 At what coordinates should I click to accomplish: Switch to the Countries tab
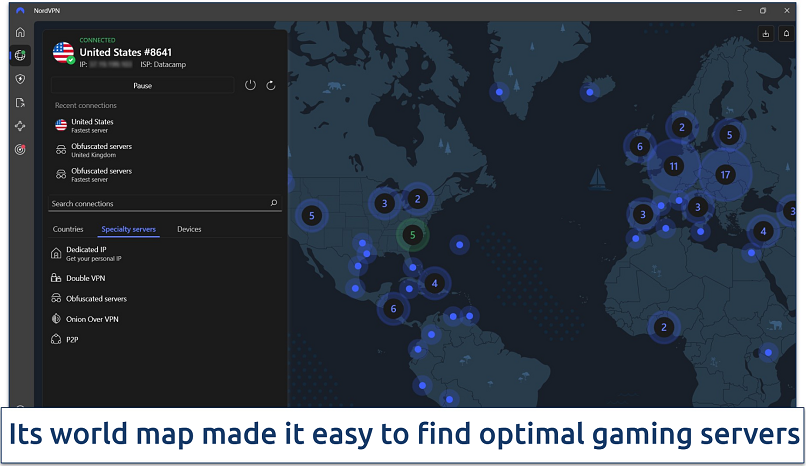tap(68, 229)
